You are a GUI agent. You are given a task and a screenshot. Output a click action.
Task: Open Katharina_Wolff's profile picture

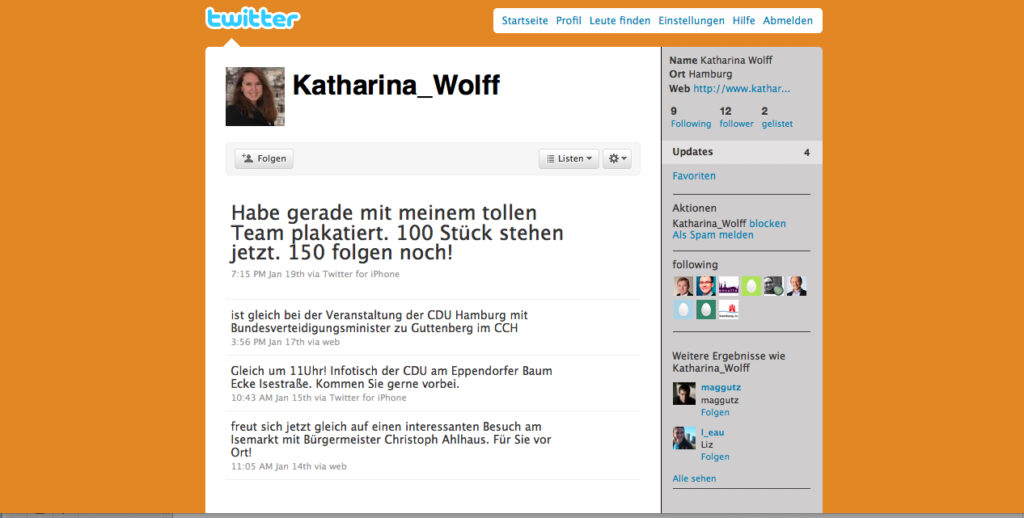click(255, 96)
